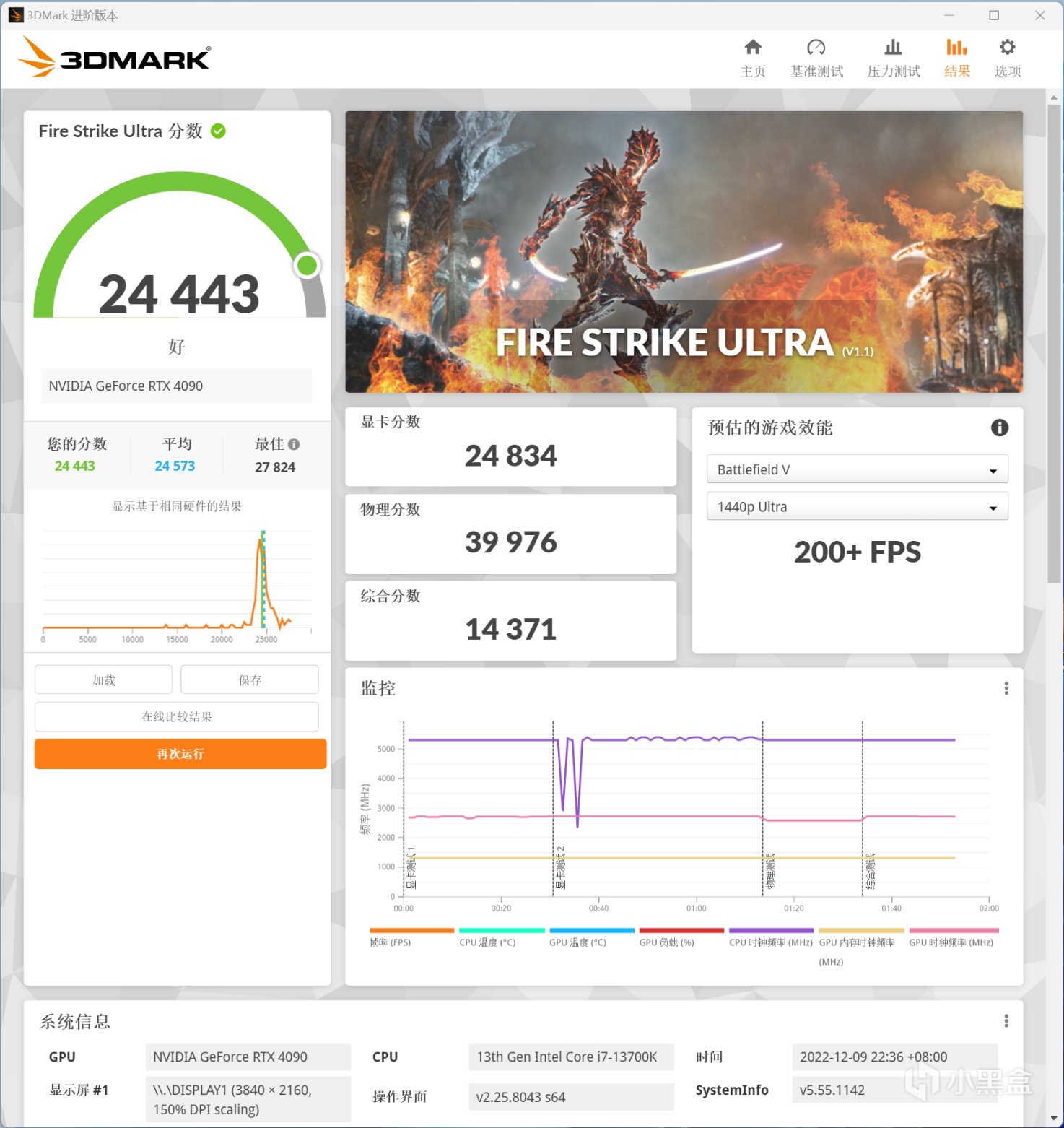Click the 保存 save button
Screen dimensions: 1064x1128
click(250, 680)
